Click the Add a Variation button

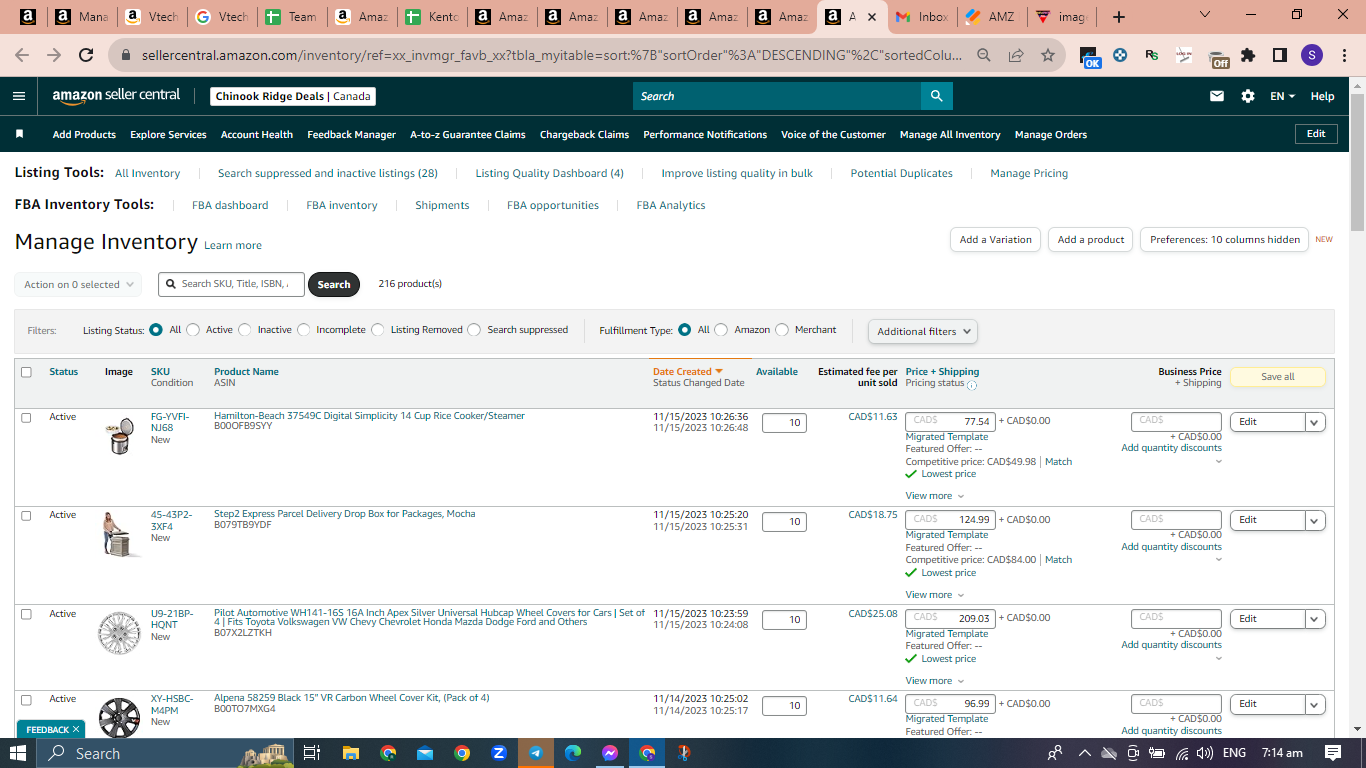(x=995, y=240)
